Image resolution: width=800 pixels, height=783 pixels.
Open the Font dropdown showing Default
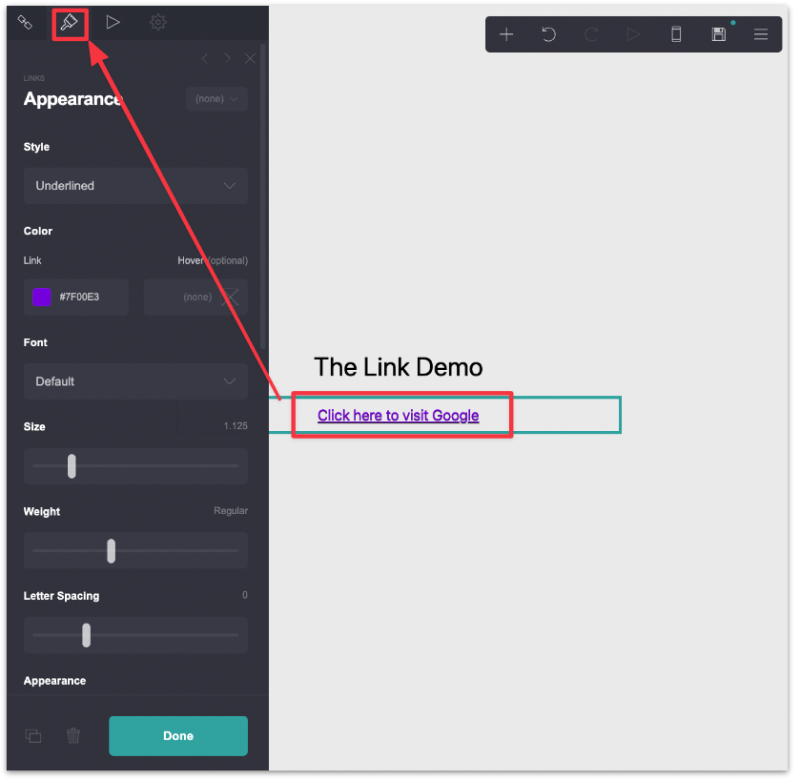point(135,381)
